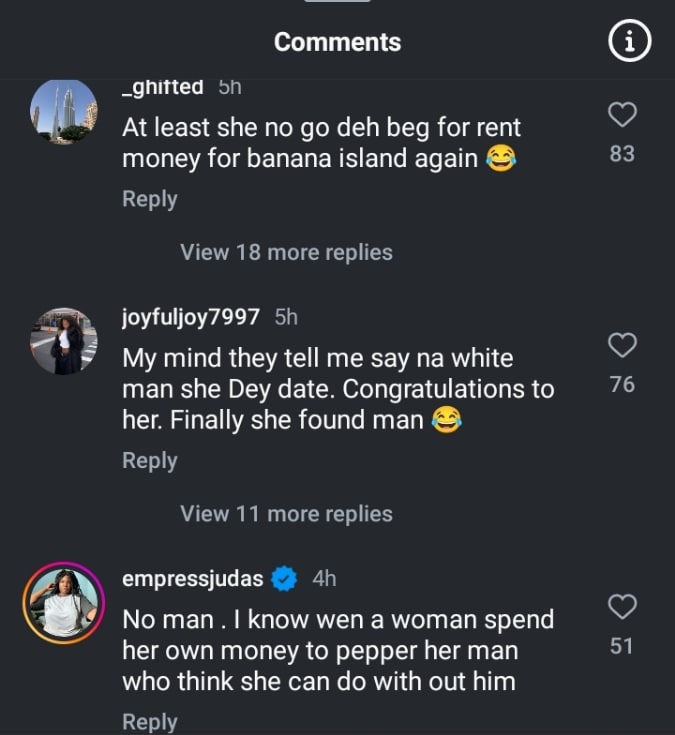This screenshot has width=675, height=735.
Task: Tap the 51 likes count
Action: click(622, 646)
